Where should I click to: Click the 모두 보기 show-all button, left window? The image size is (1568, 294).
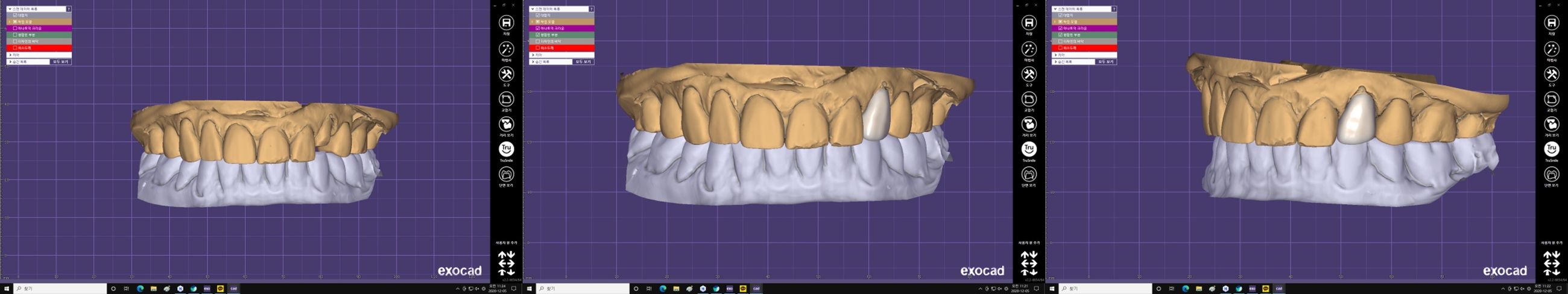click(60, 61)
